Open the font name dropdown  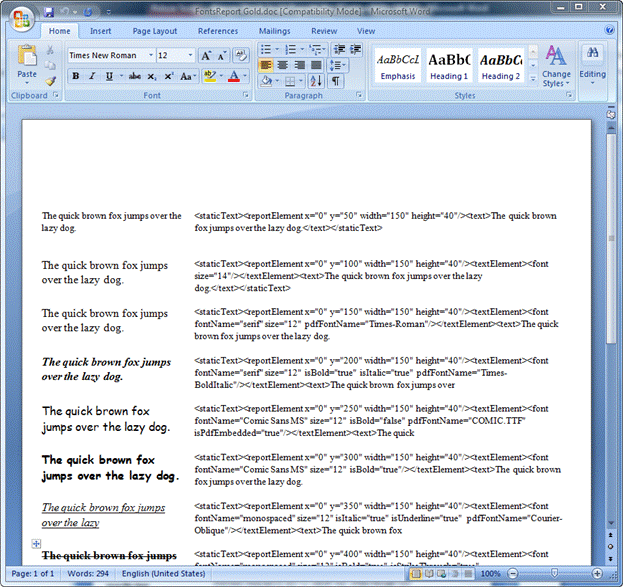point(151,55)
